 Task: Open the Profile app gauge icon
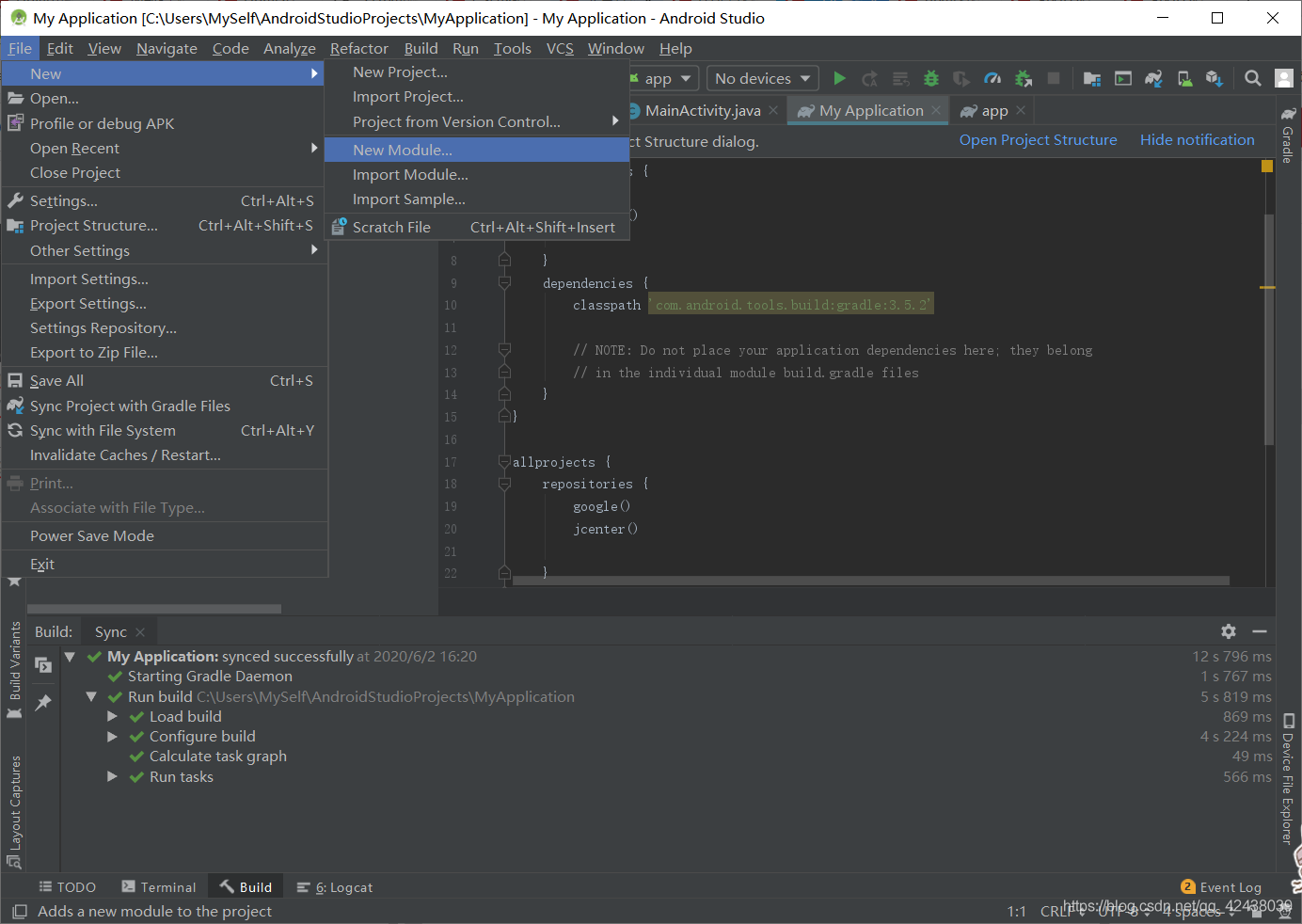[992, 79]
